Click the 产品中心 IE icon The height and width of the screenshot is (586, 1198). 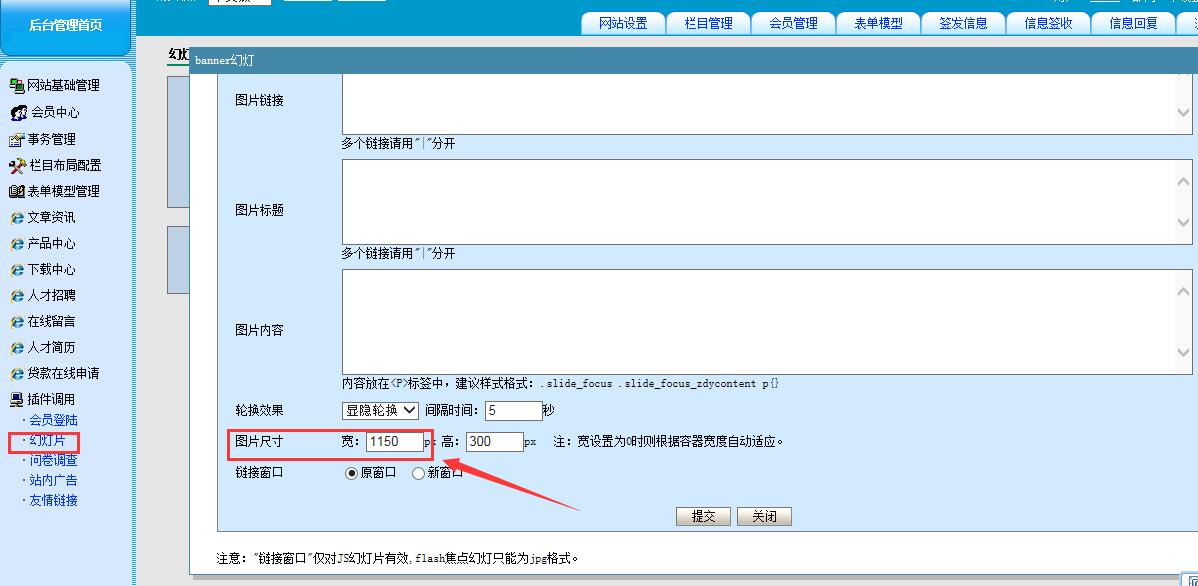[17, 244]
